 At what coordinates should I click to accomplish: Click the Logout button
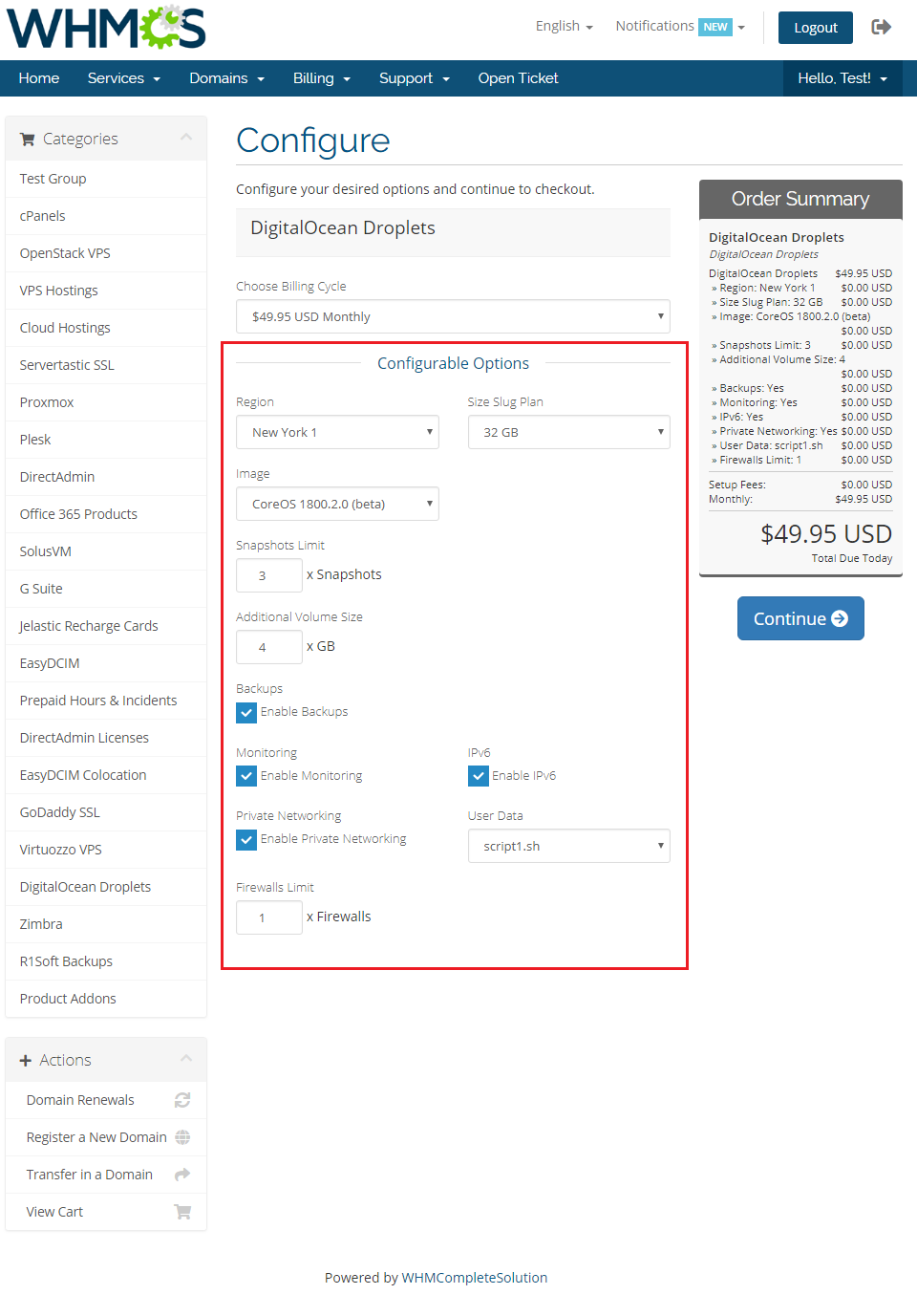point(816,28)
